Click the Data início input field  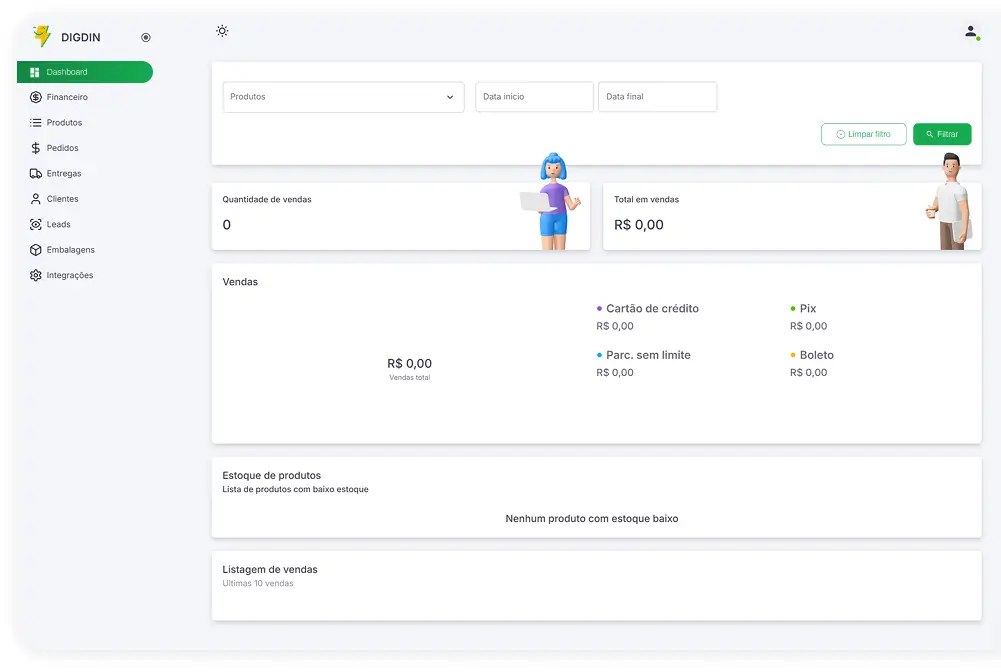534,97
